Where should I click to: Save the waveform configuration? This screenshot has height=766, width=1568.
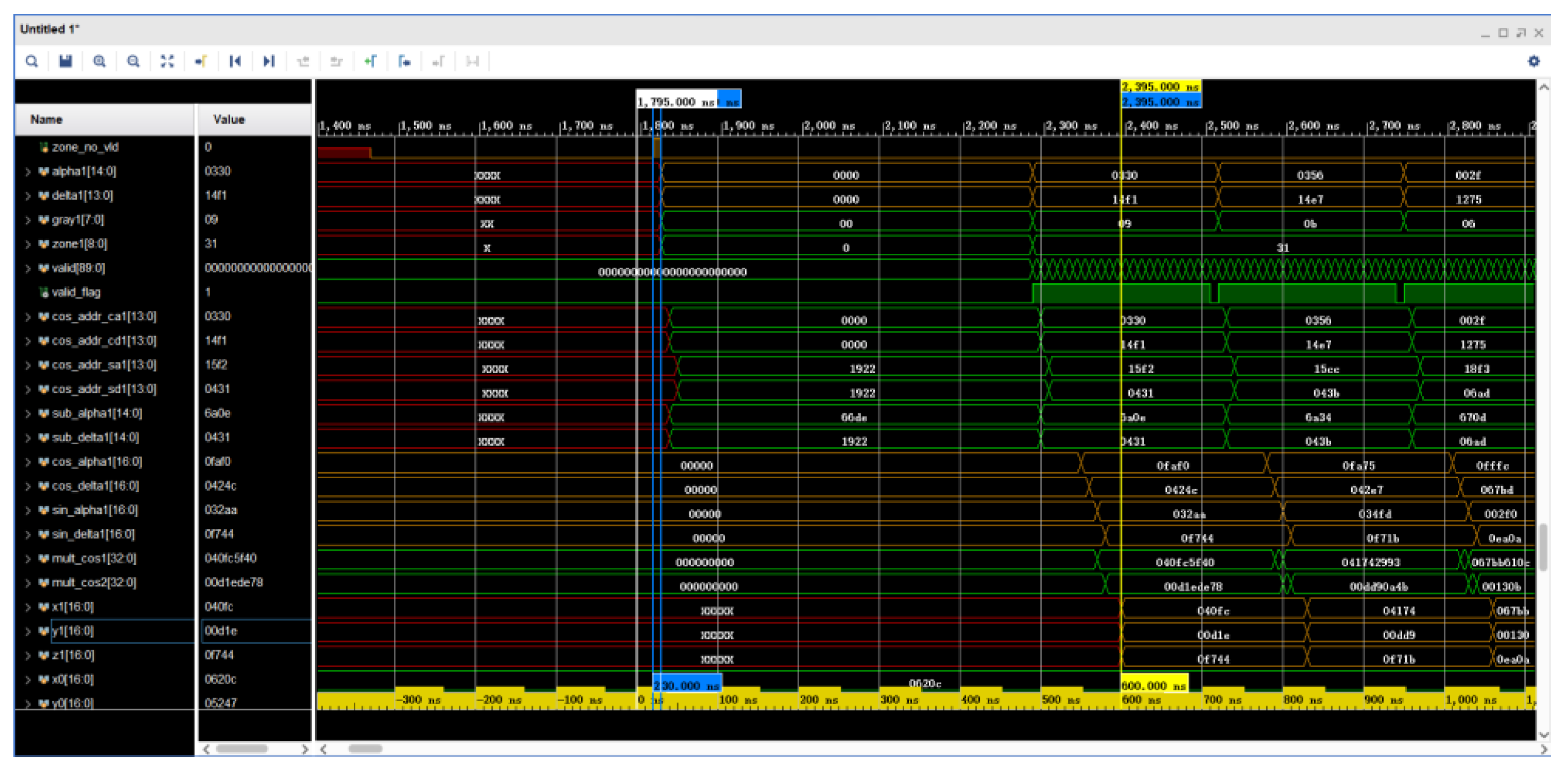tap(65, 61)
